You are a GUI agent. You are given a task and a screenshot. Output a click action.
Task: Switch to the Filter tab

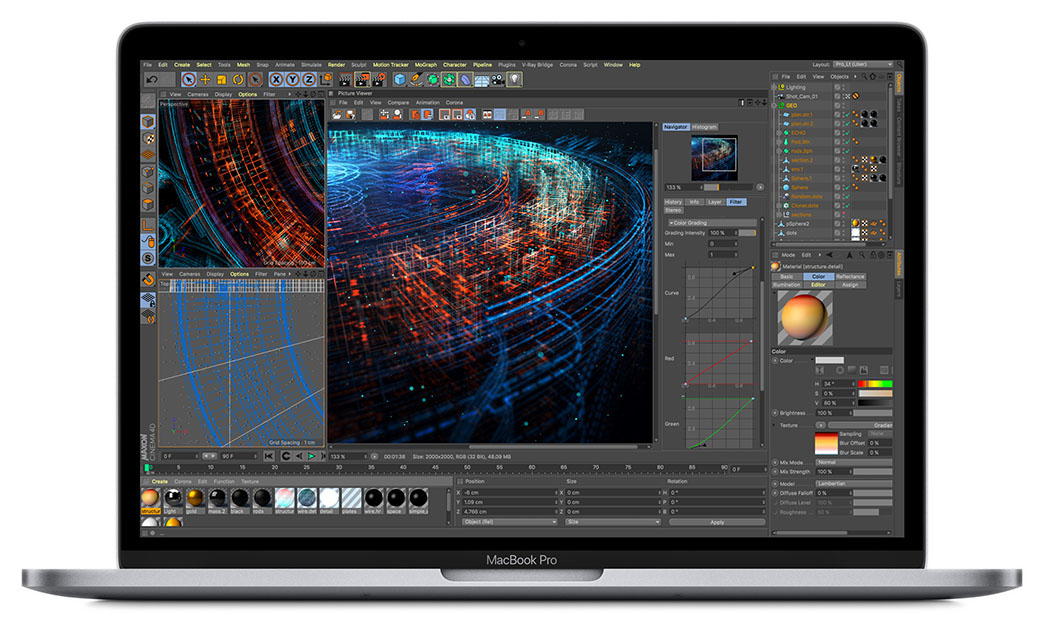tap(736, 202)
